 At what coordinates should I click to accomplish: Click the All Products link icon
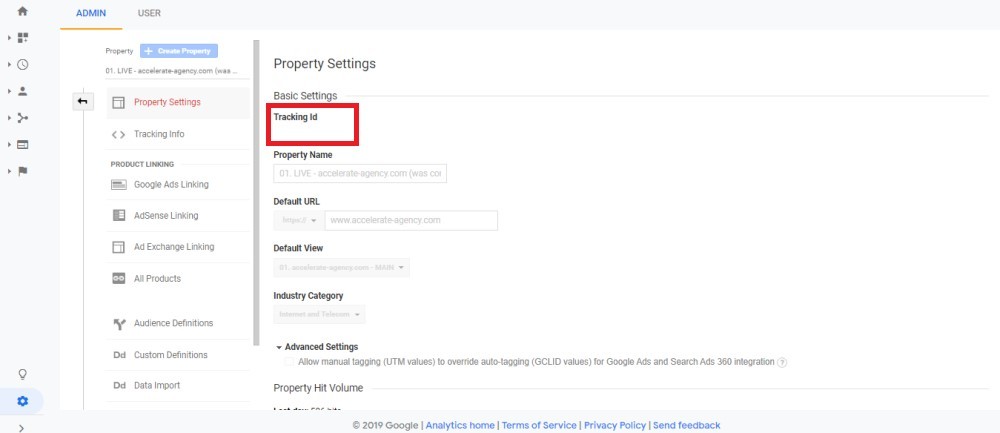coord(119,279)
